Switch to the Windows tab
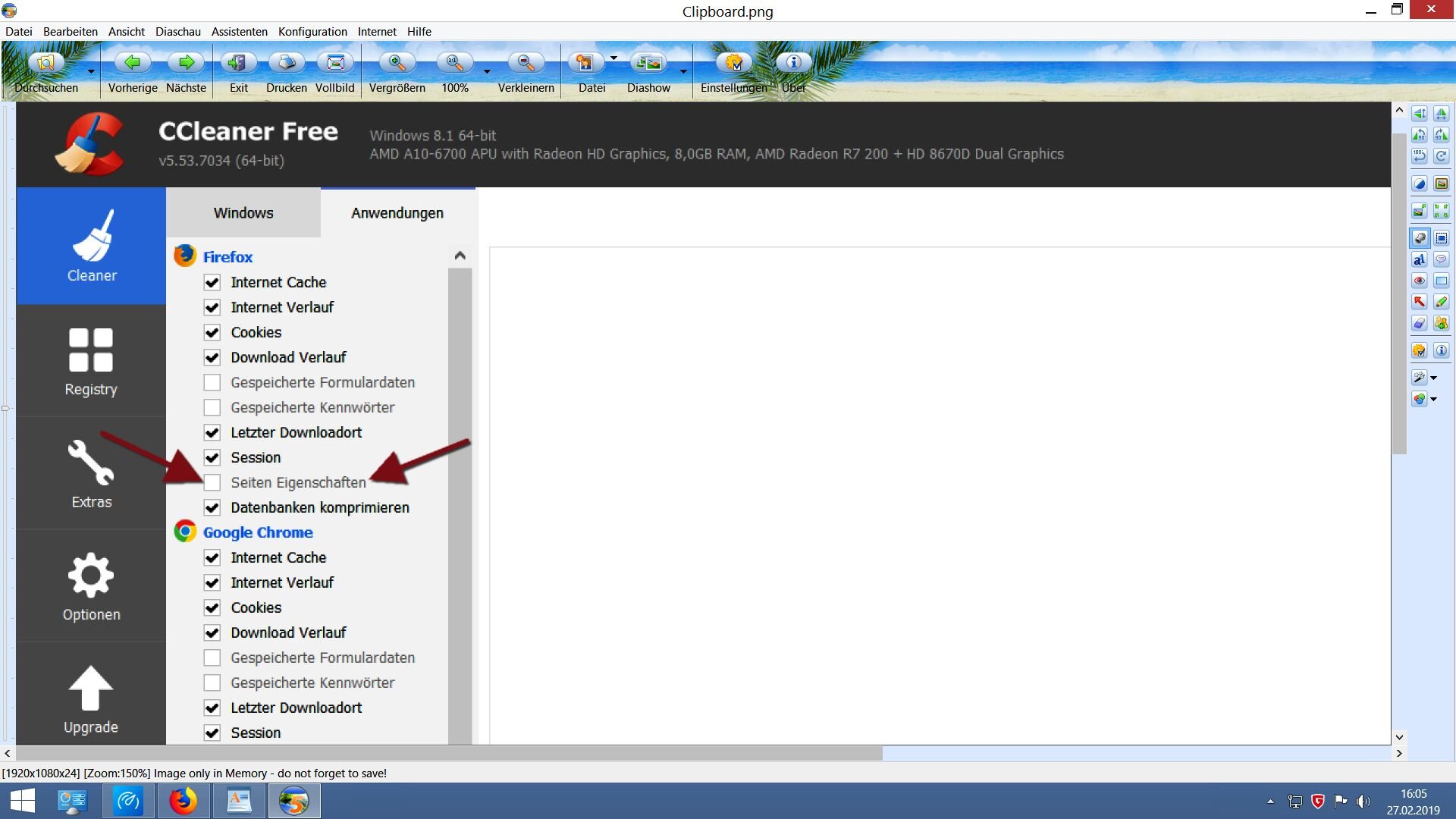This screenshot has width=1456, height=819. 243,213
